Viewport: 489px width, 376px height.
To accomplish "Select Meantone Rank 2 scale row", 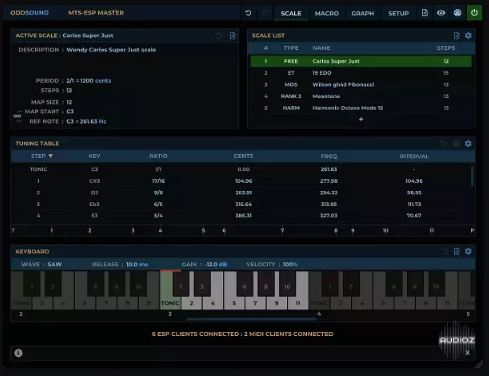I will point(361,96).
